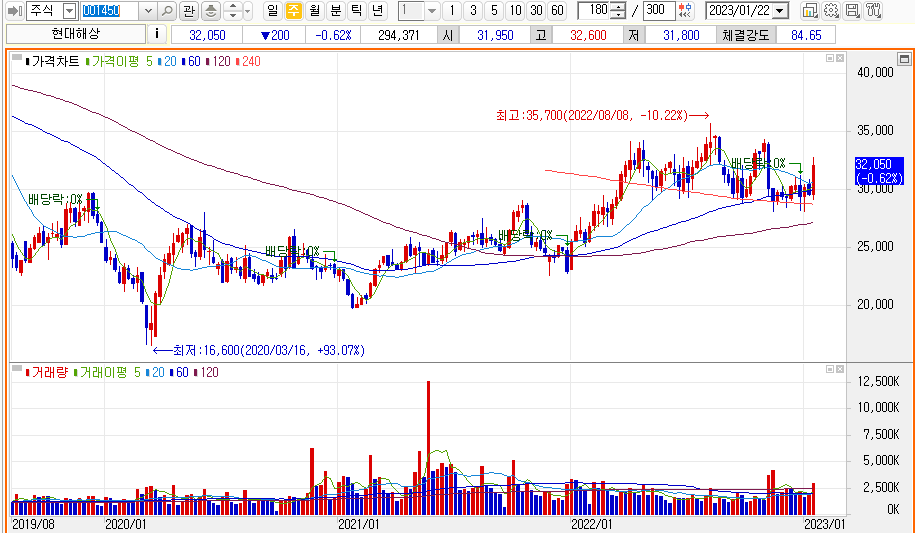This screenshot has height=533, width=915.
Task: Select the 분 minute period button
Action: (336, 11)
